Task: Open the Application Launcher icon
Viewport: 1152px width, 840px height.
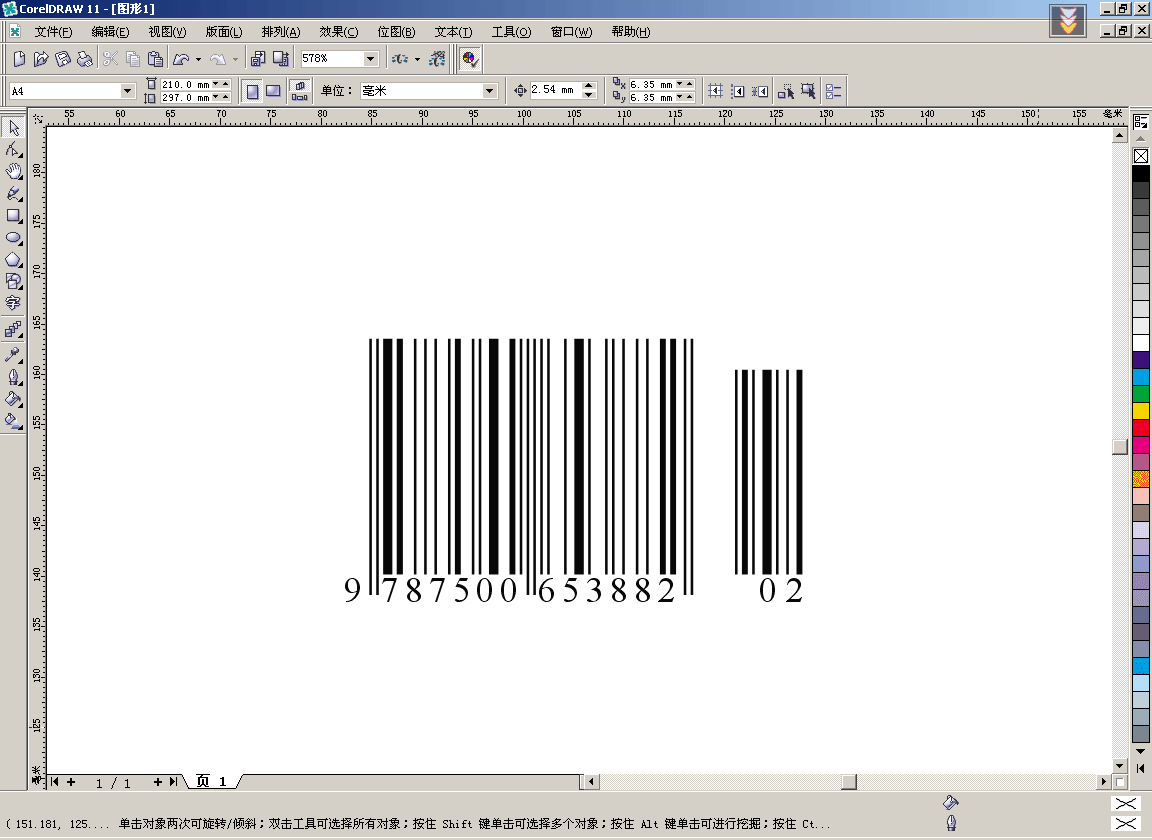Action: (x=400, y=59)
